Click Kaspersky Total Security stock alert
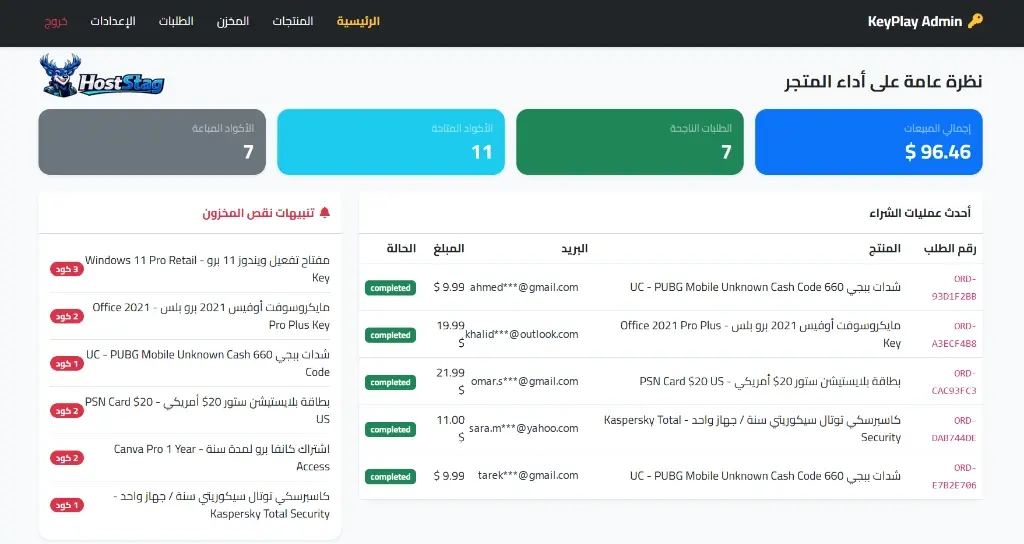 pyautogui.click(x=221, y=505)
